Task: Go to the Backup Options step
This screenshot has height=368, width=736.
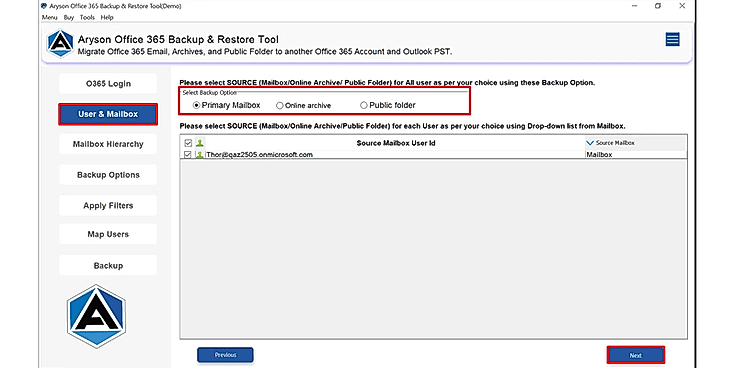Action: click(x=108, y=175)
